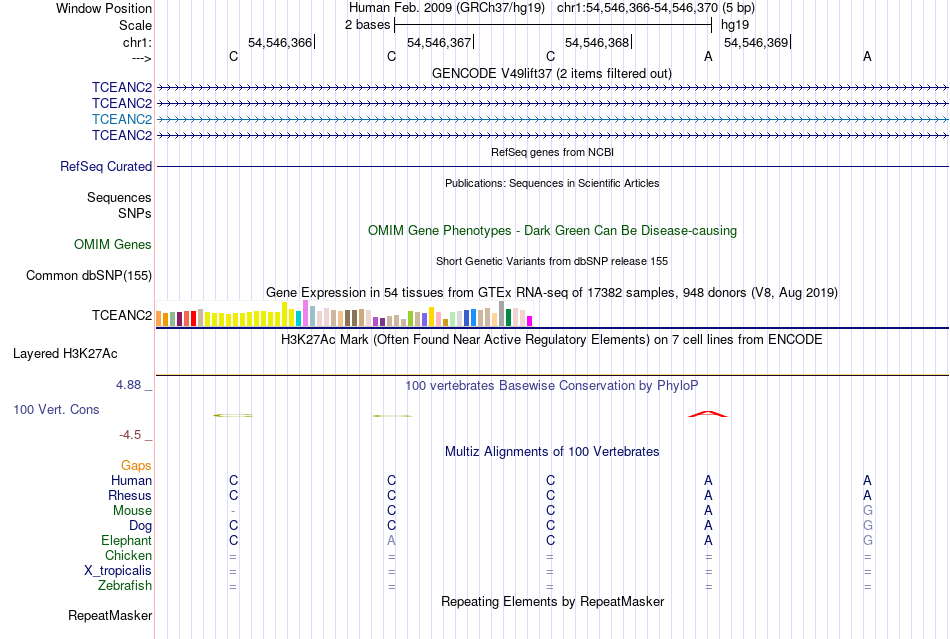
Task: Click the H3K27Ac Mark track title
Action: (x=551, y=339)
